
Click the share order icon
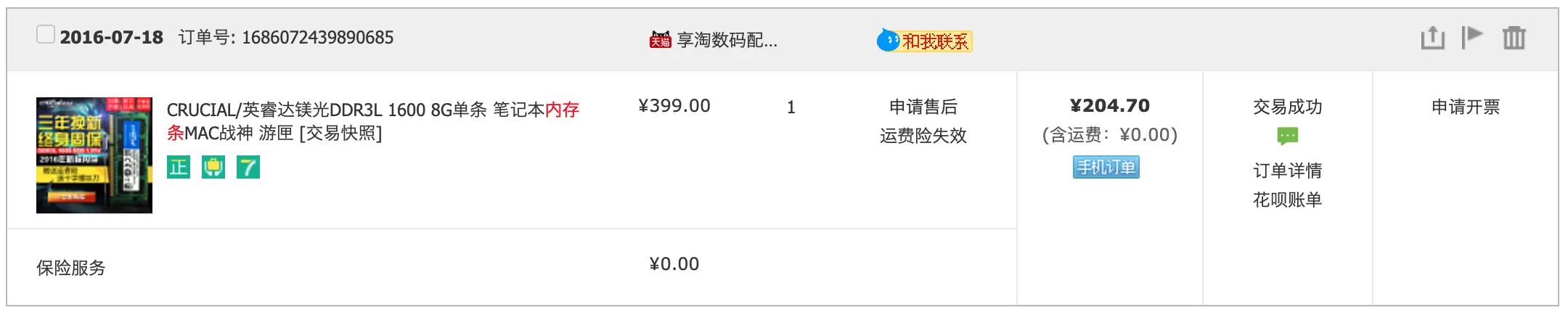[1432, 38]
